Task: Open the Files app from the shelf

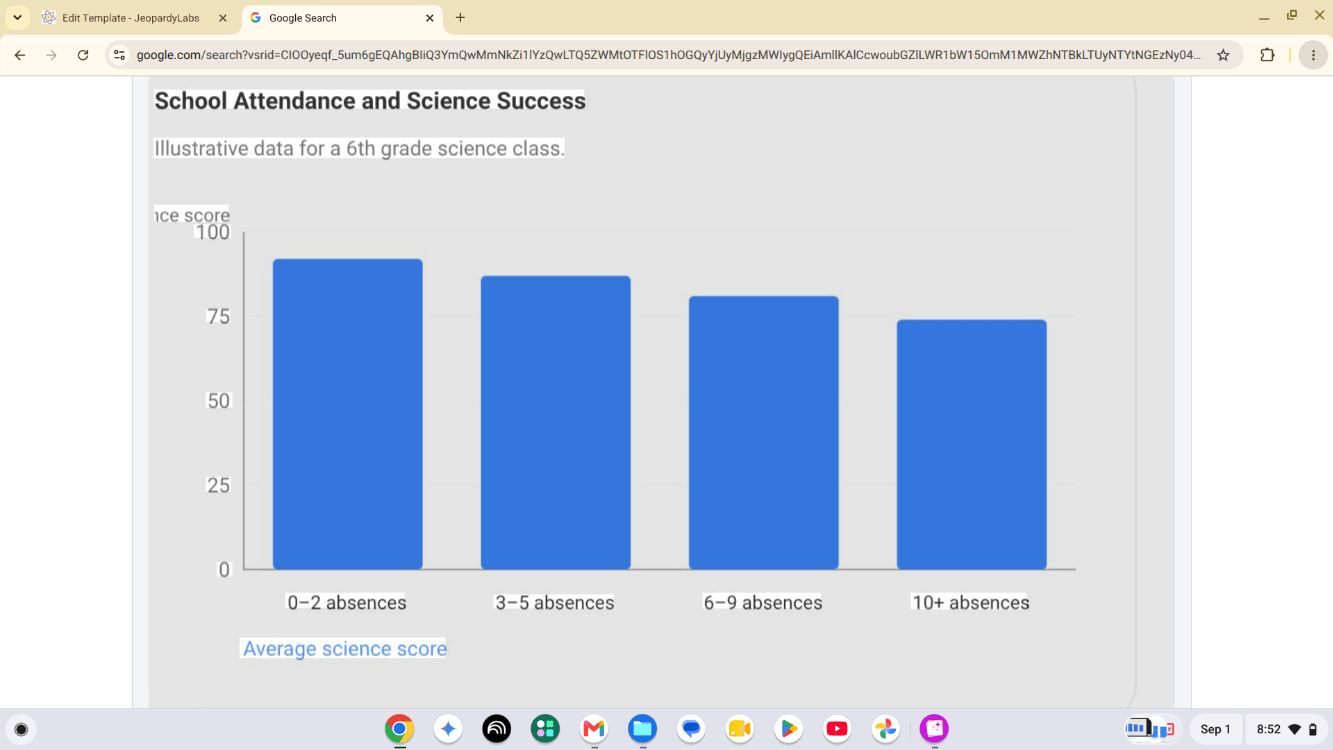Action: point(642,729)
